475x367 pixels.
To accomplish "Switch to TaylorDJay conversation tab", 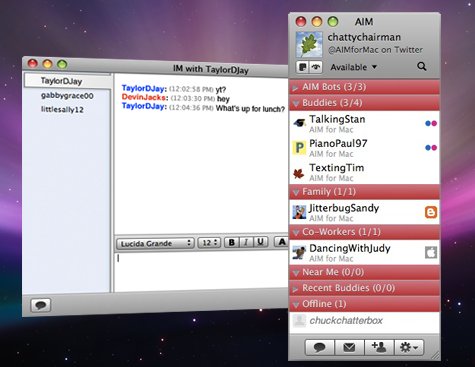I will pos(68,81).
